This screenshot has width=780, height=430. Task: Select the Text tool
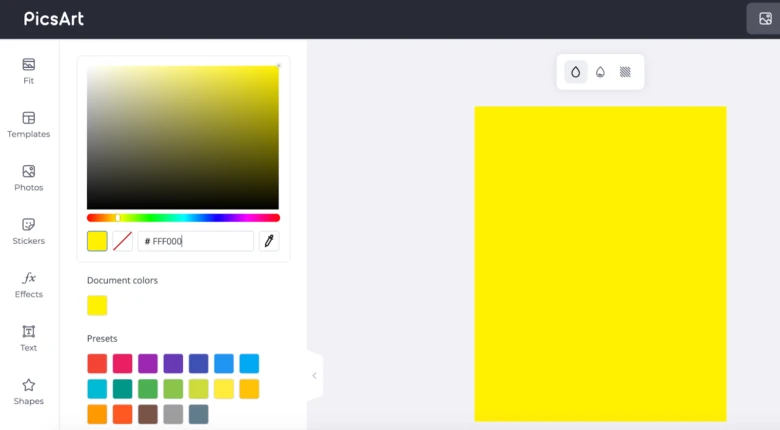(29, 338)
